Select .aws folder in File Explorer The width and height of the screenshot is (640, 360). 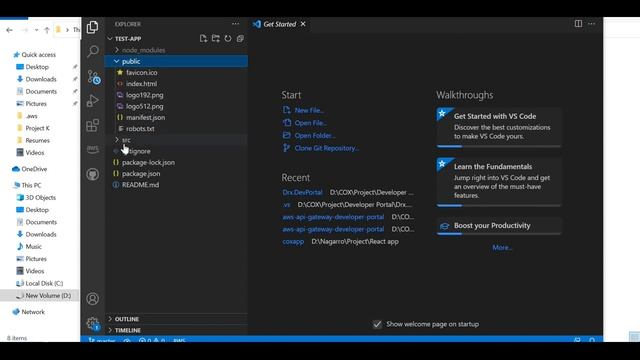coord(31,116)
